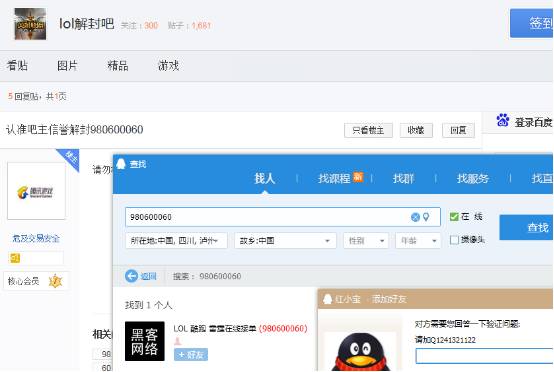Viewport: 554px width, 372px height.
Task: Click the 返回 back link text
Action: 149,276
